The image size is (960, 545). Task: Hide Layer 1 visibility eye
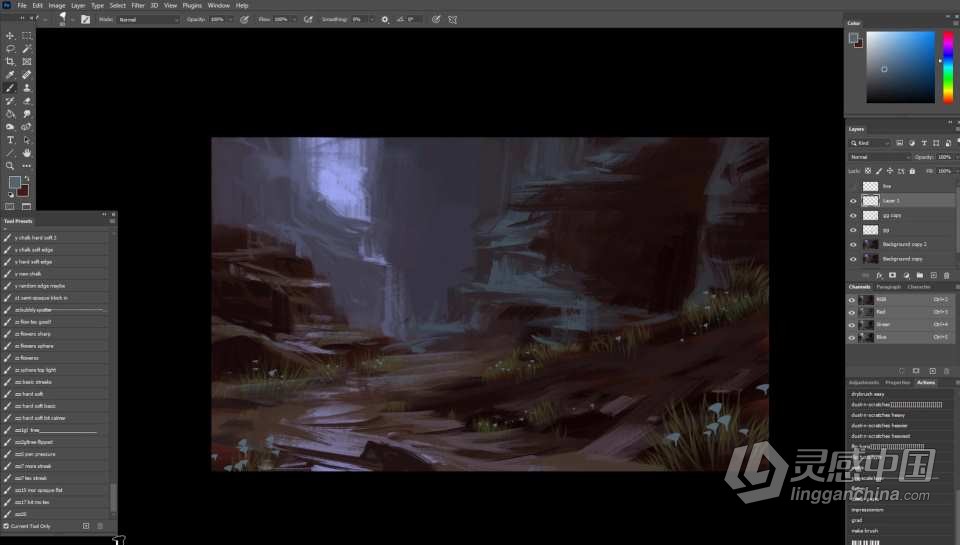(x=853, y=201)
